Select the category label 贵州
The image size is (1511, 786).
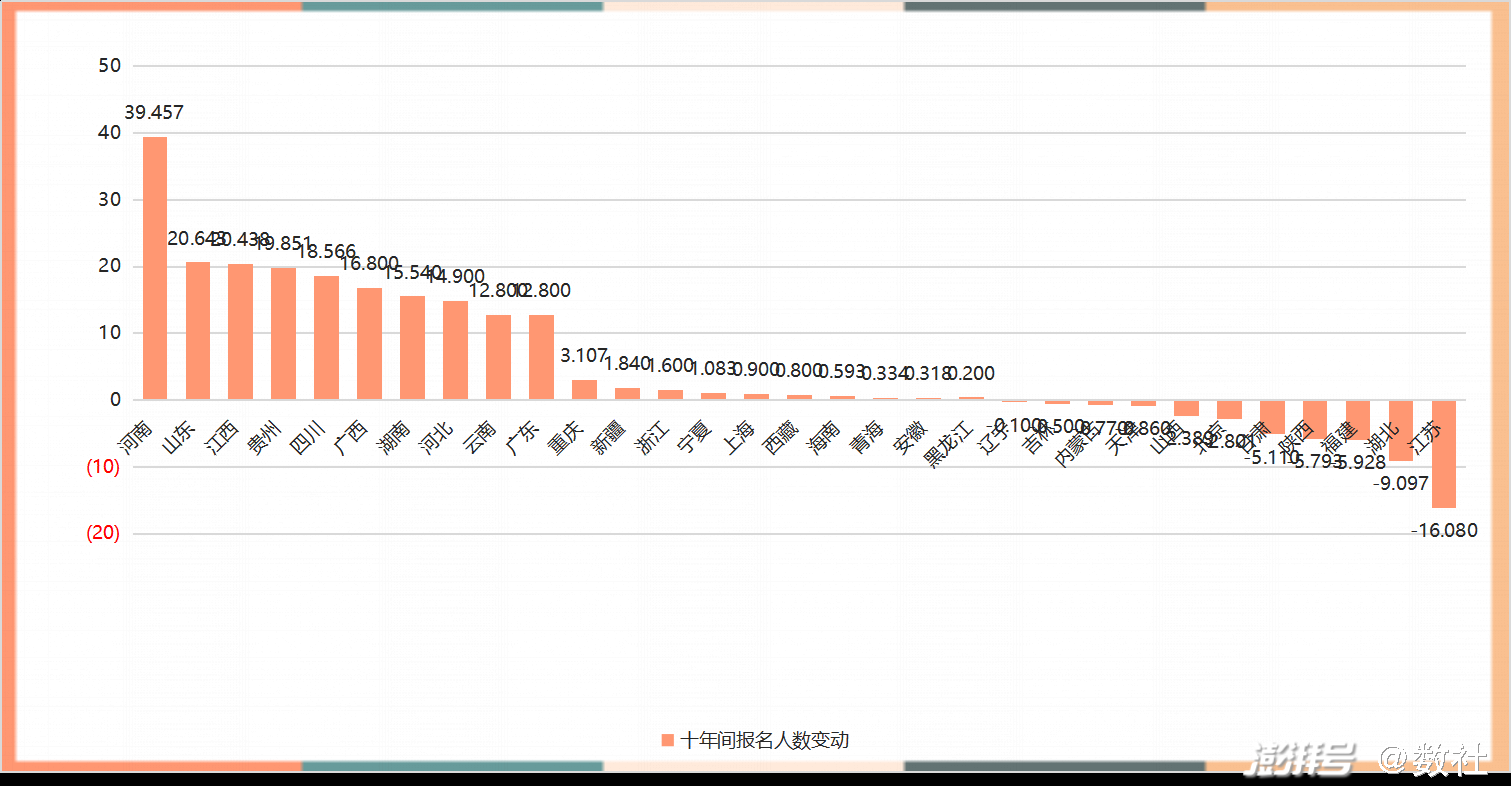coord(263,439)
